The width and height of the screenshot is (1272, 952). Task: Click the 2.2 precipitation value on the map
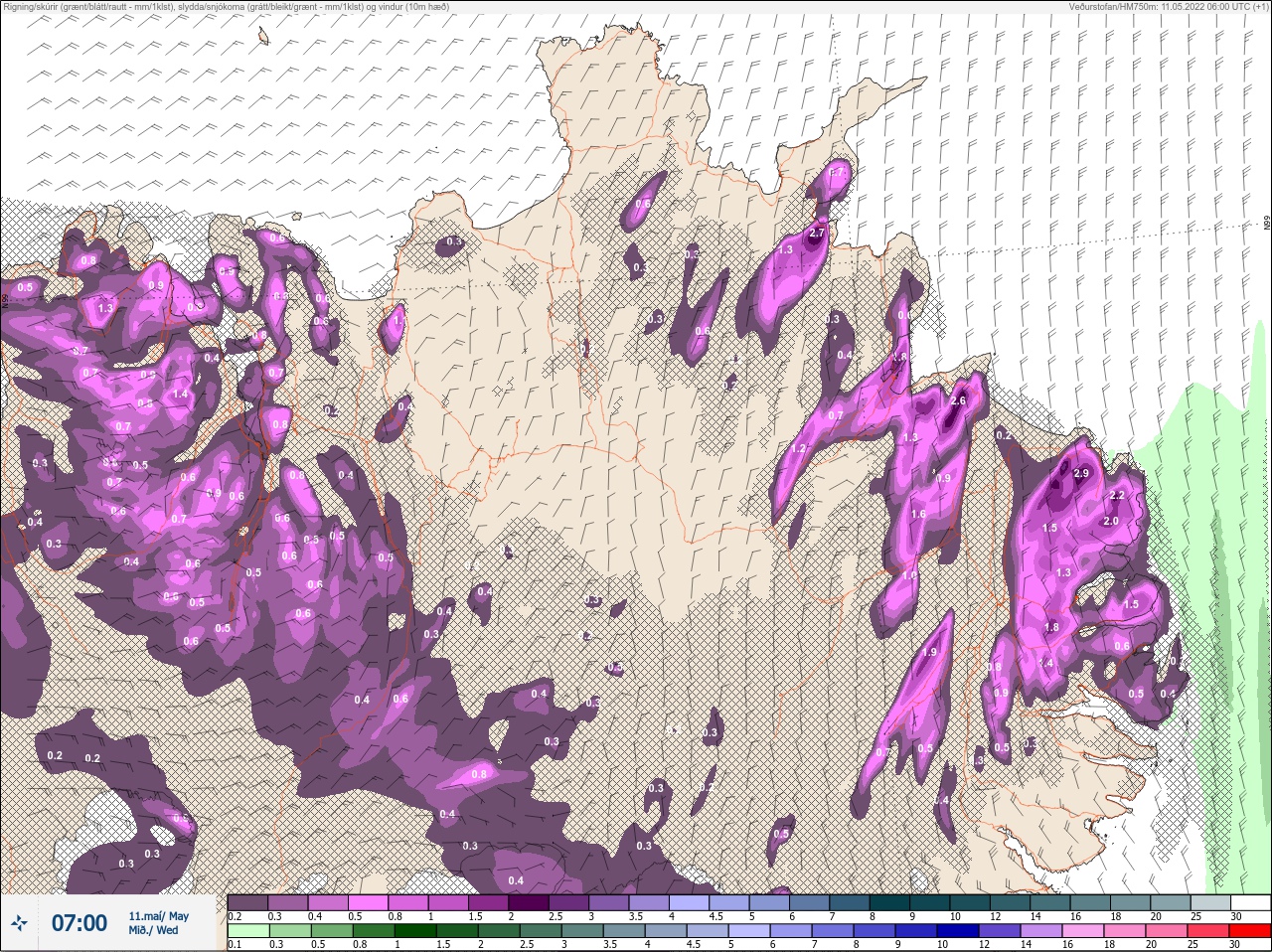click(1116, 495)
